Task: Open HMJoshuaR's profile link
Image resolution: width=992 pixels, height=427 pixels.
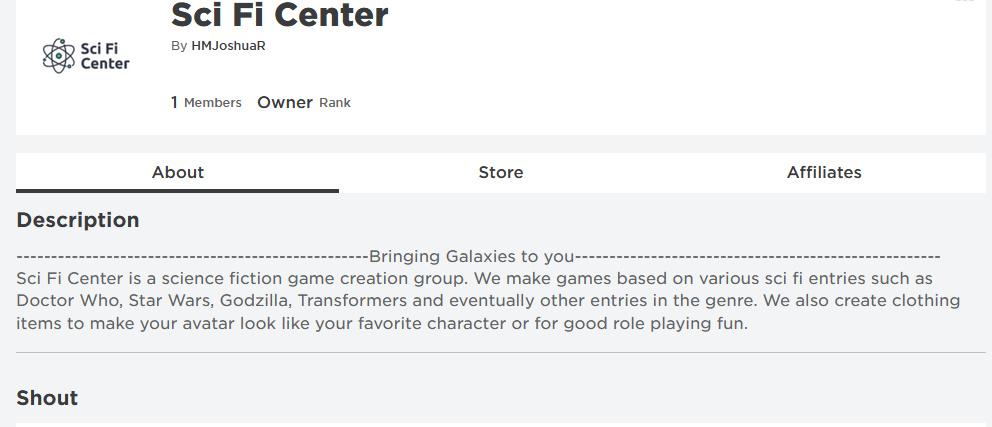Action: 228,46
